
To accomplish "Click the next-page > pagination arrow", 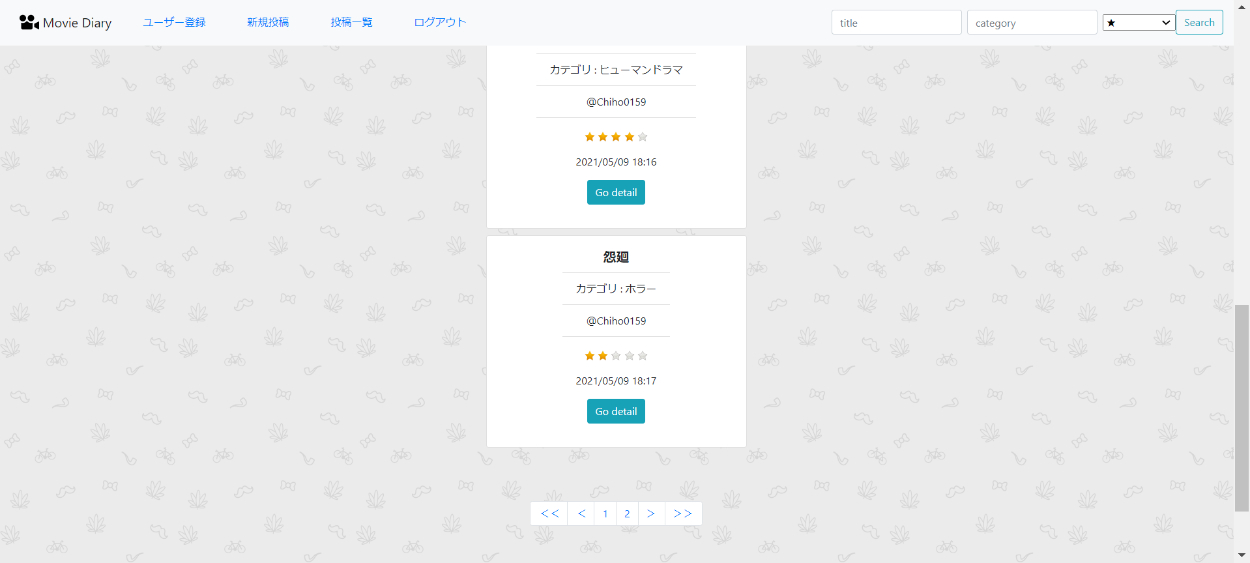I will coord(651,514).
